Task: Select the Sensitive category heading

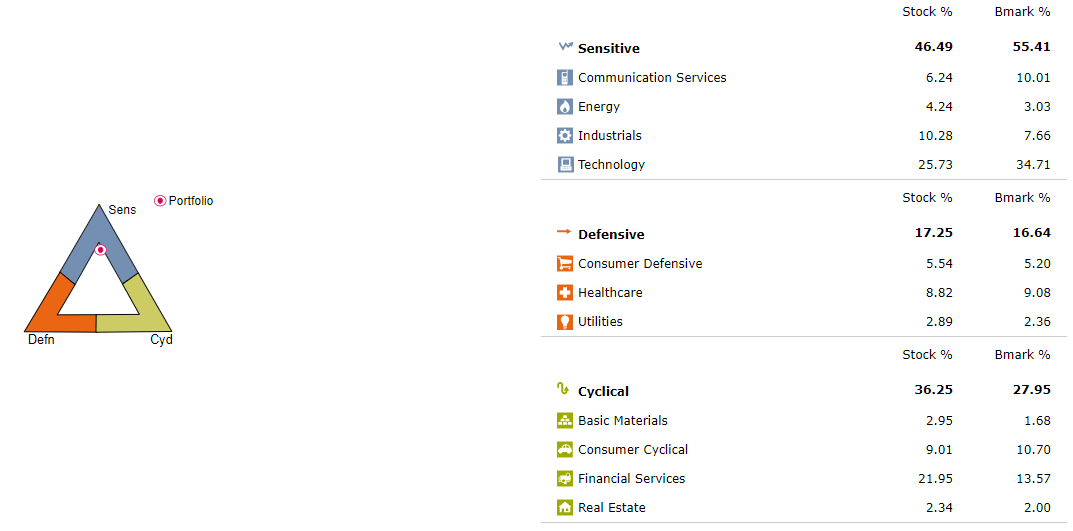Action: tap(608, 49)
